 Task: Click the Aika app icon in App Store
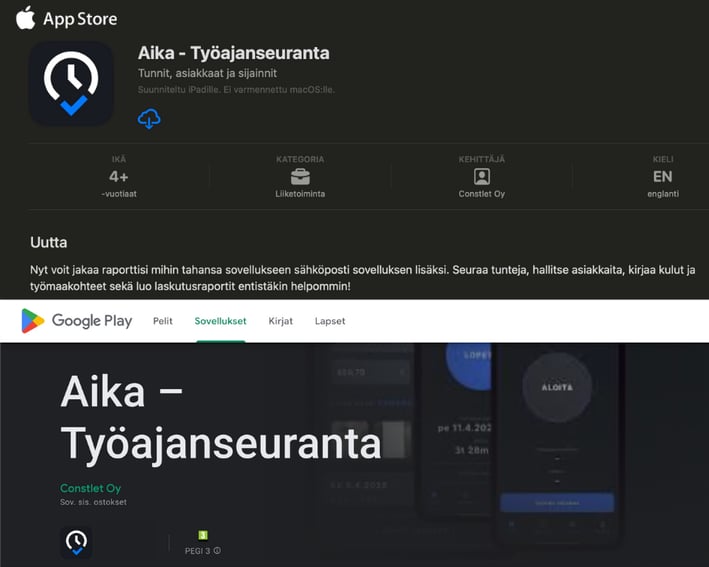click(x=71, y=84)
